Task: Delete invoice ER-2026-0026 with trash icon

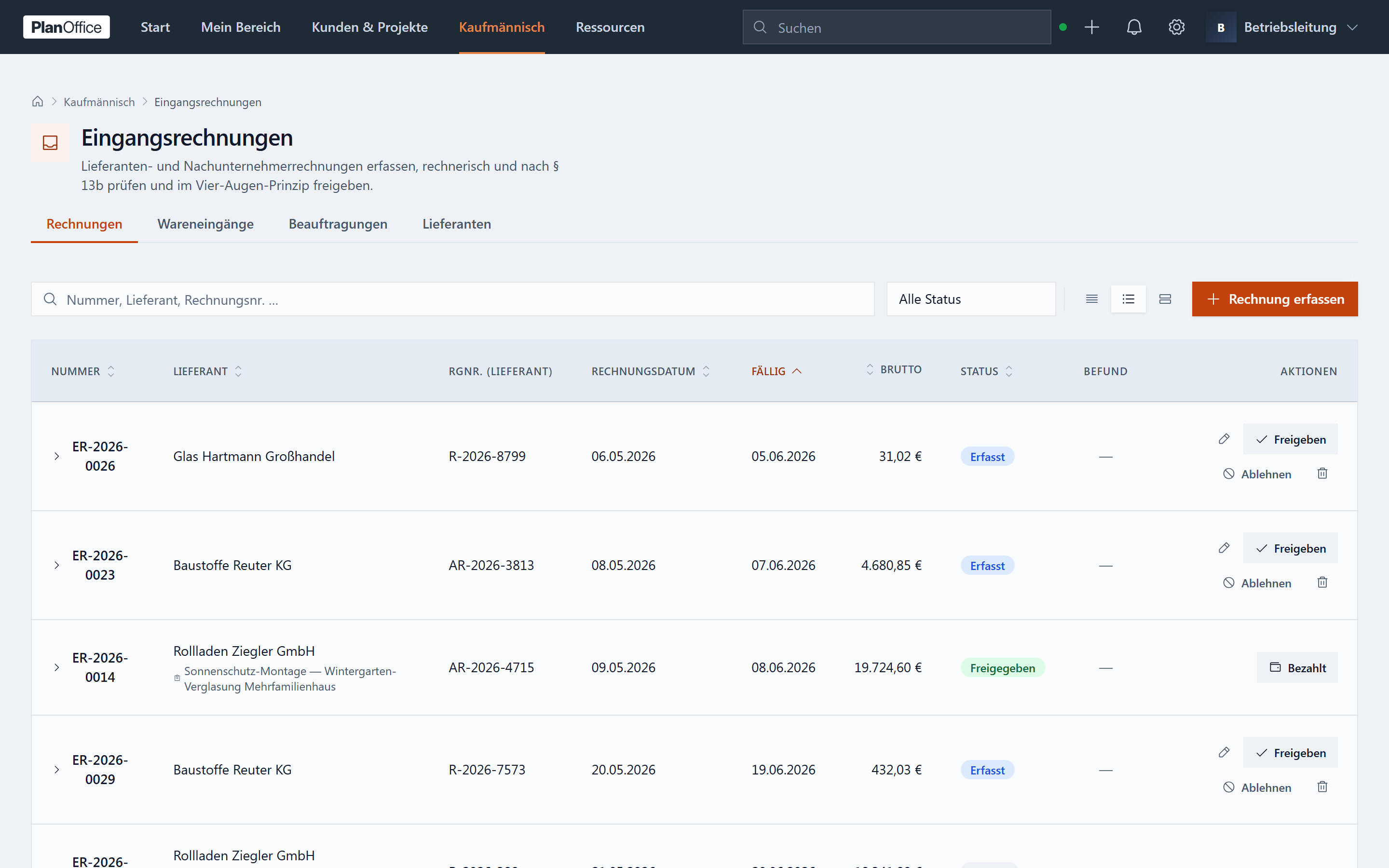Action: coord(1322,474)
